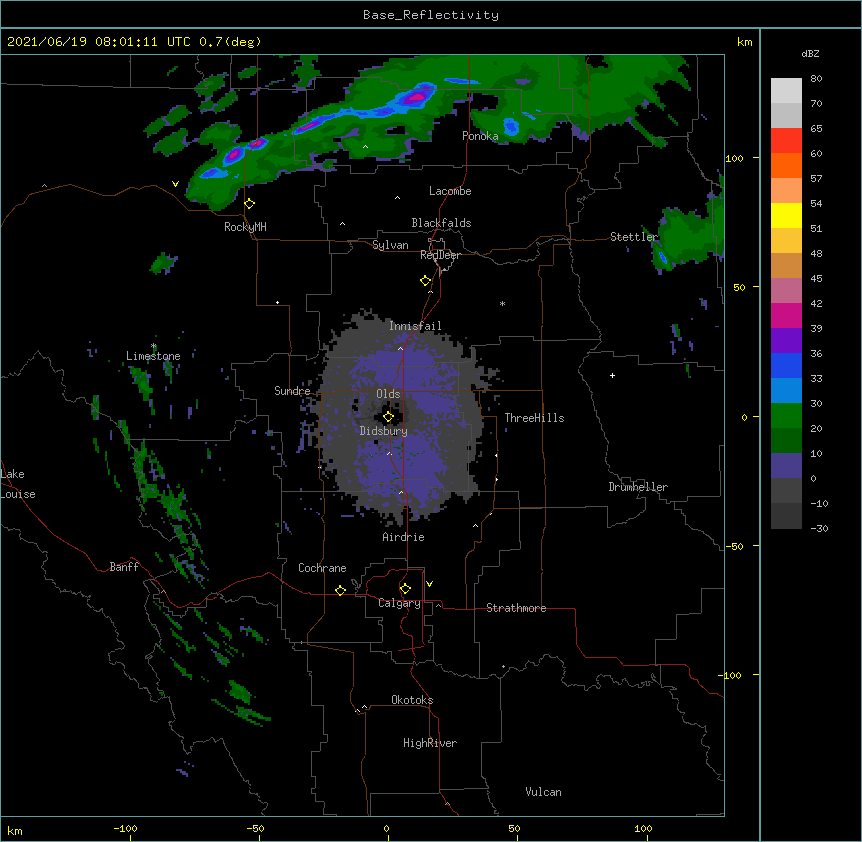Image resolution: width=862 pixels, height=842 pixels.
Task: Click the Sundre town label
Action: point(292,391)
